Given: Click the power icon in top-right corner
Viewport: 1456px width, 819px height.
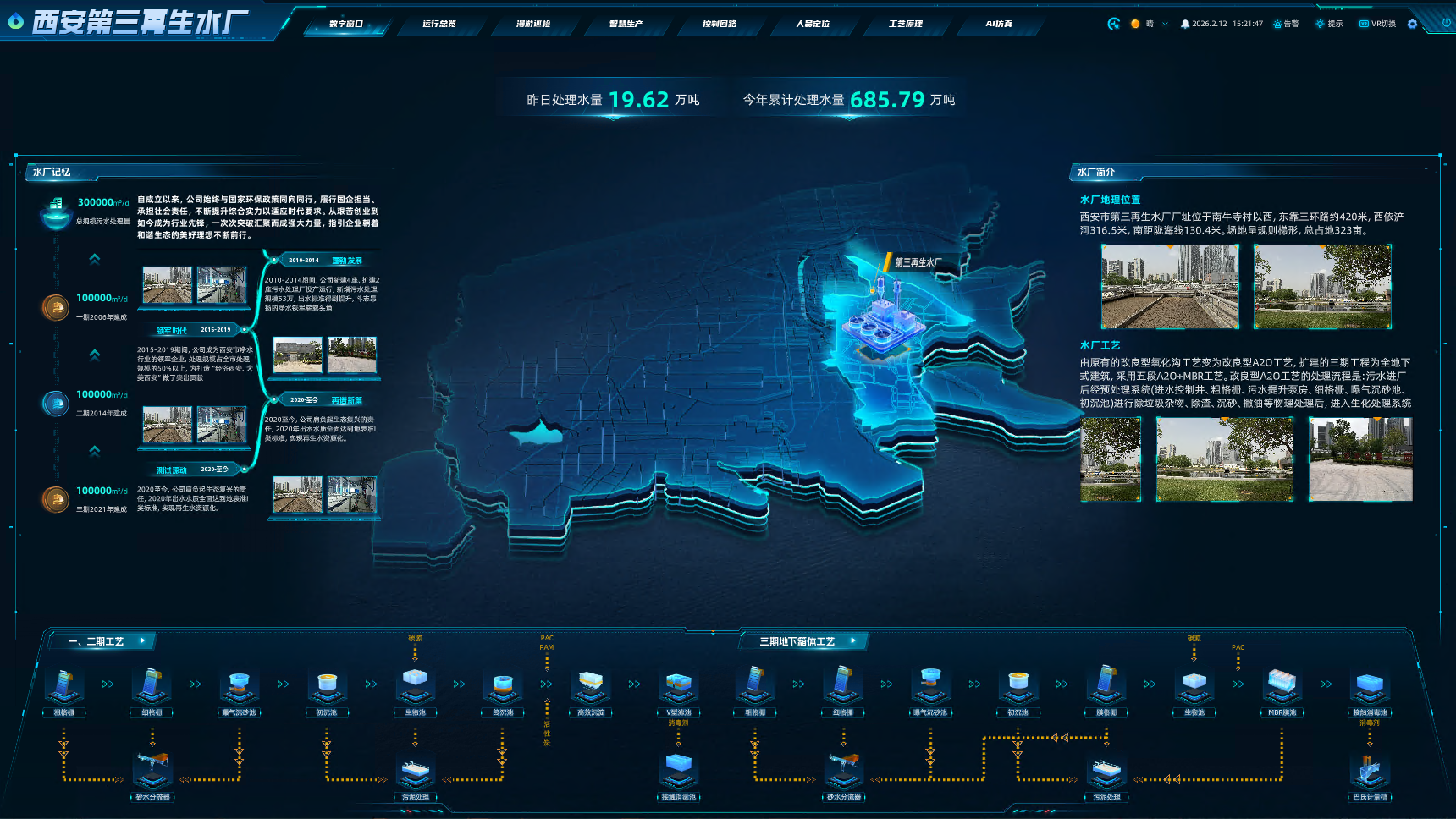Looking at the screenshot, I should (x=1446, y=23).
